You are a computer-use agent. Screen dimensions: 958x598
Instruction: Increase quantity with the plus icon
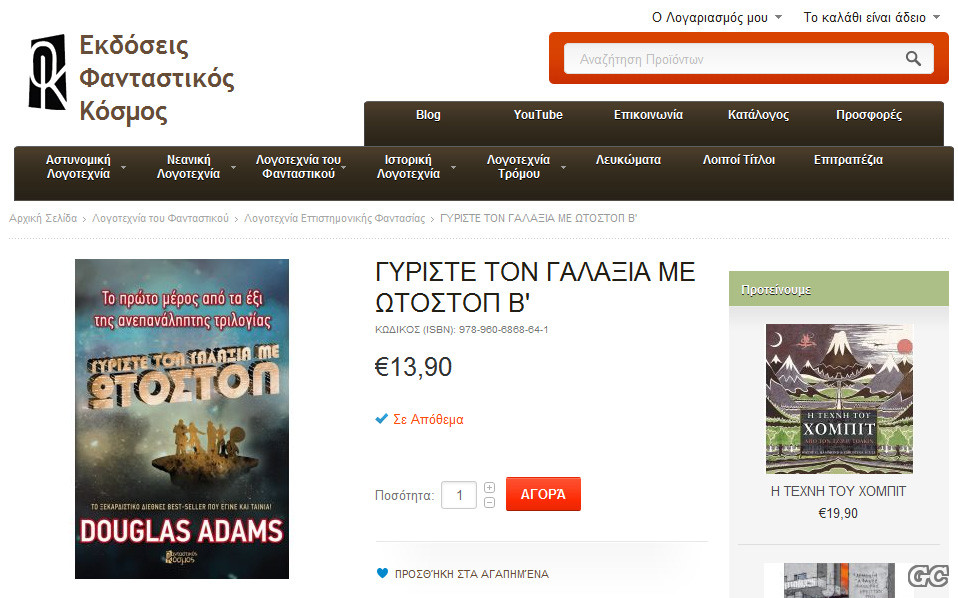pos(489,487)
